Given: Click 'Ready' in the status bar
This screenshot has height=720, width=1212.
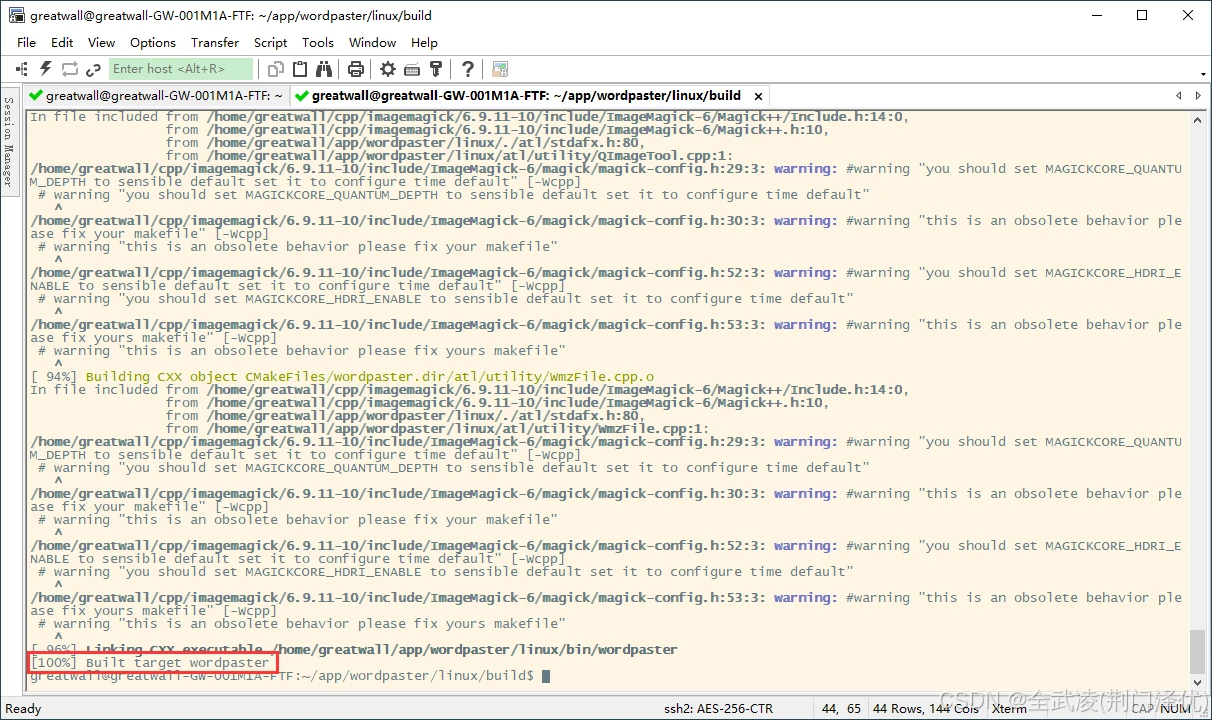Looking at the screenshot, I should [24, 708].
